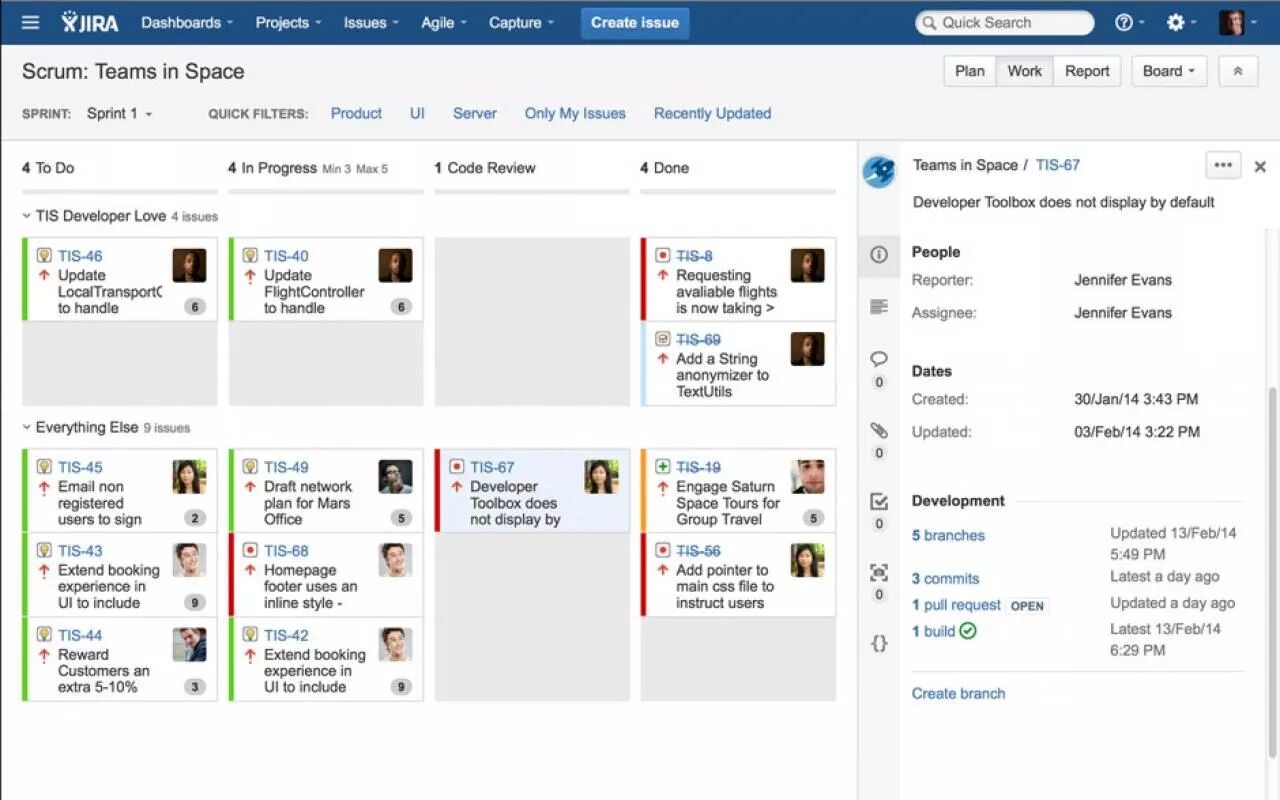Screen dimensions: 1280x800
Task: Open the help question-mark menu
Action: click(1130, 22)
